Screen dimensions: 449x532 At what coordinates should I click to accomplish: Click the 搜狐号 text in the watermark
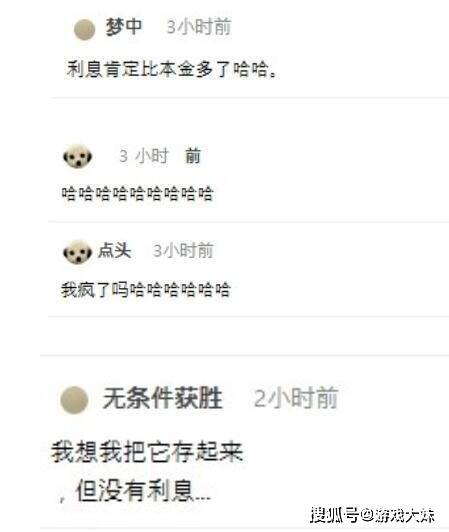(x=335, y=515)
